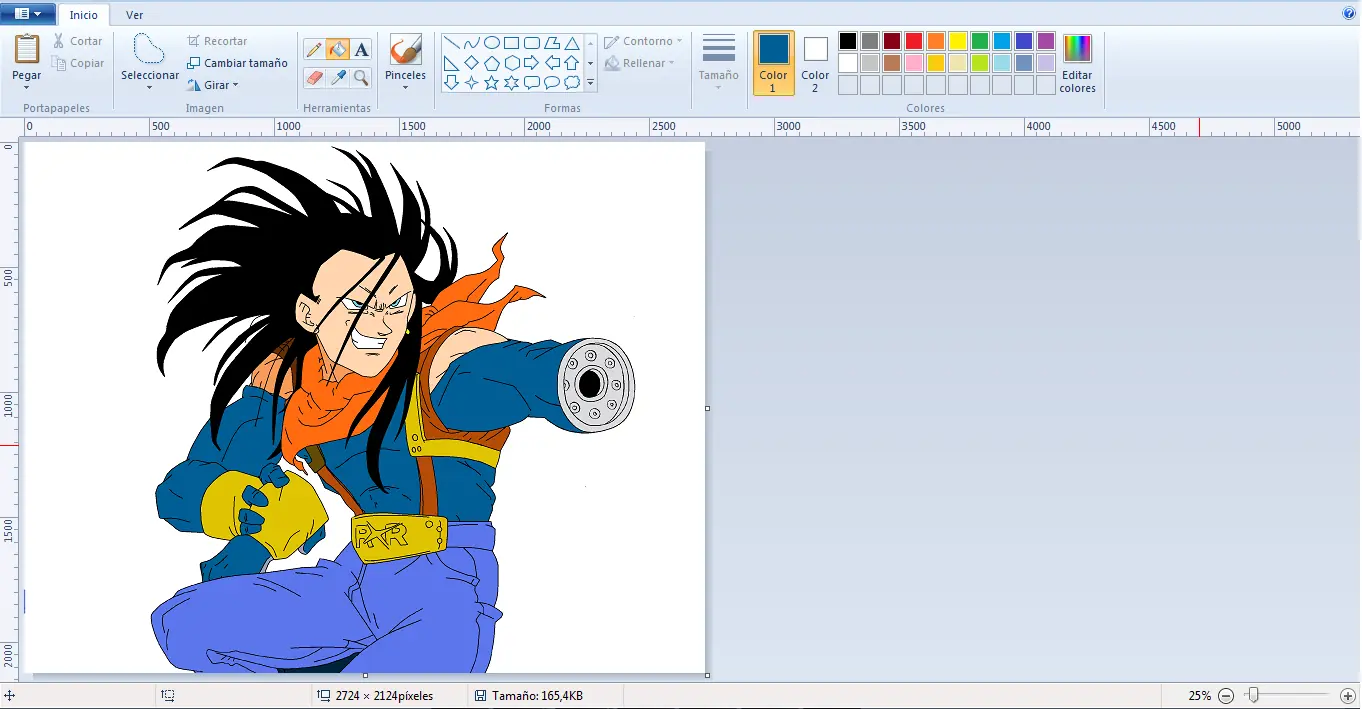Select the Fill with color bucket tool
This screenshot has width=1362, height=709.
coord(338,49)
